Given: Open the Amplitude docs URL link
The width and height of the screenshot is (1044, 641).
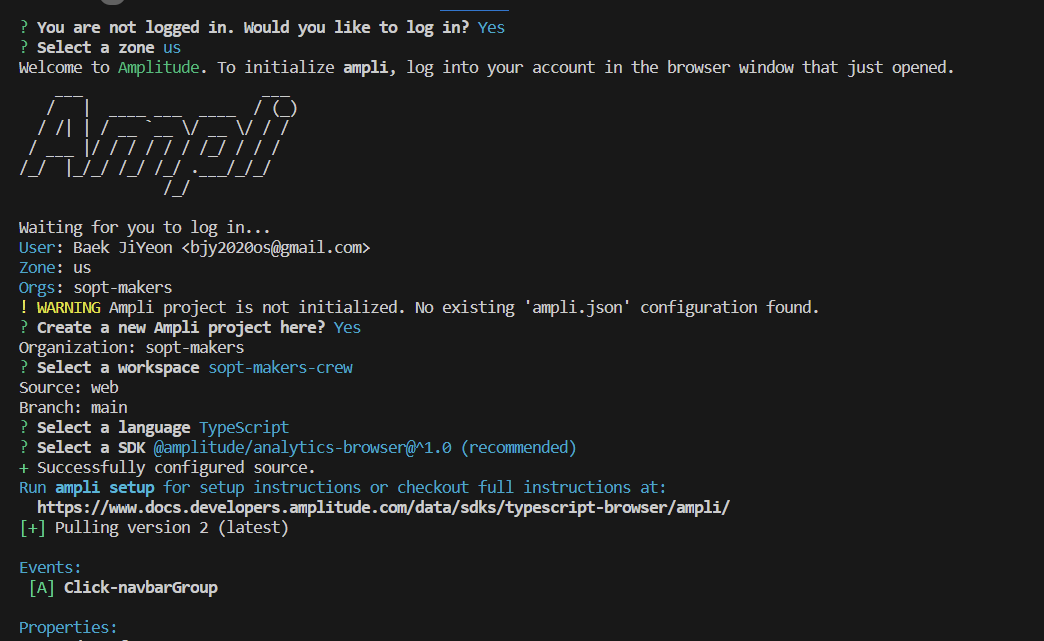Looking at the screenshot, I should pyautogui.click(x=384, y=507).
